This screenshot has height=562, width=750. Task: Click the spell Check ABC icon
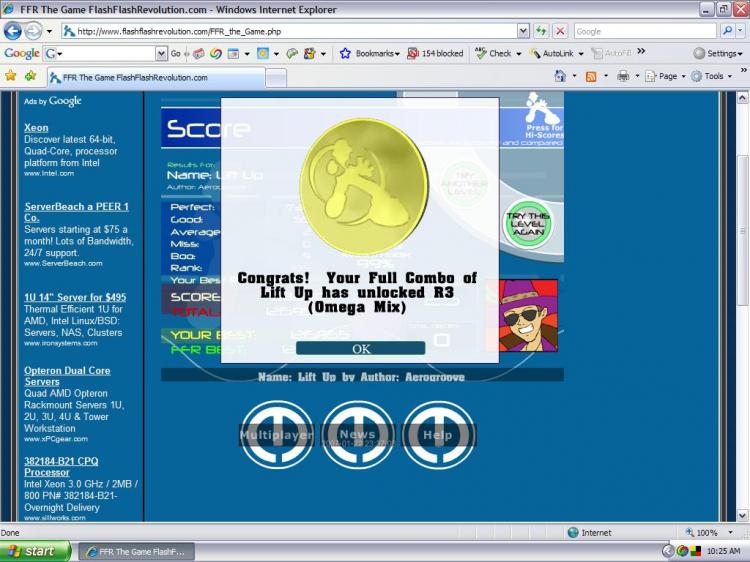coord(481,53)
